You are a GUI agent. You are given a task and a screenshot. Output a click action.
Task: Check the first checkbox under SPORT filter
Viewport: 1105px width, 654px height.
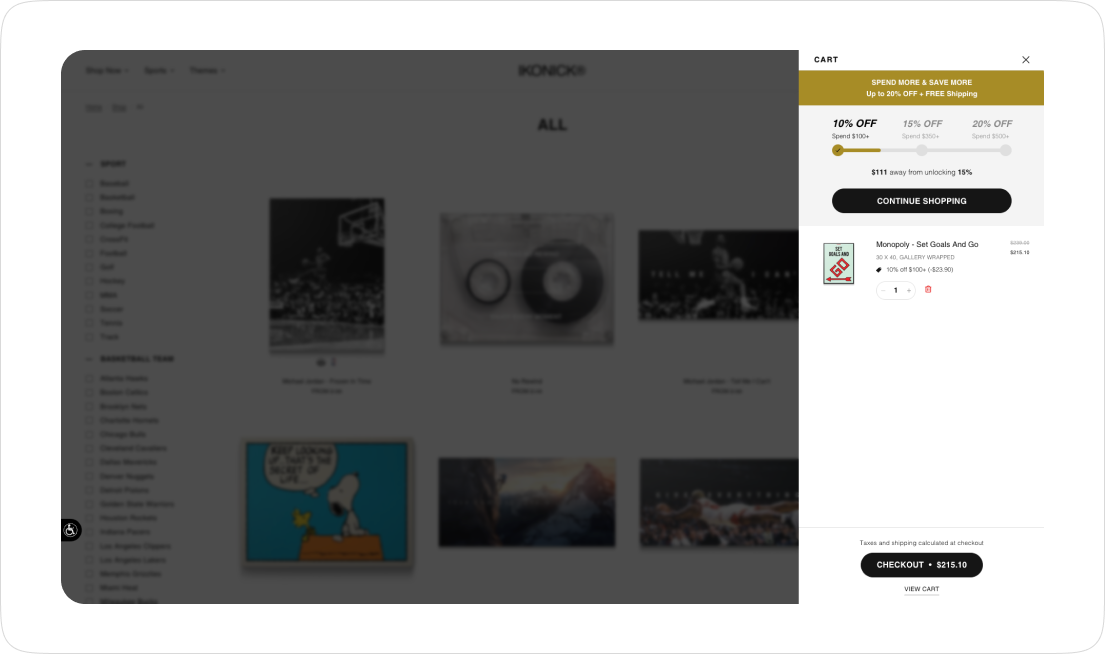[89, 183]
